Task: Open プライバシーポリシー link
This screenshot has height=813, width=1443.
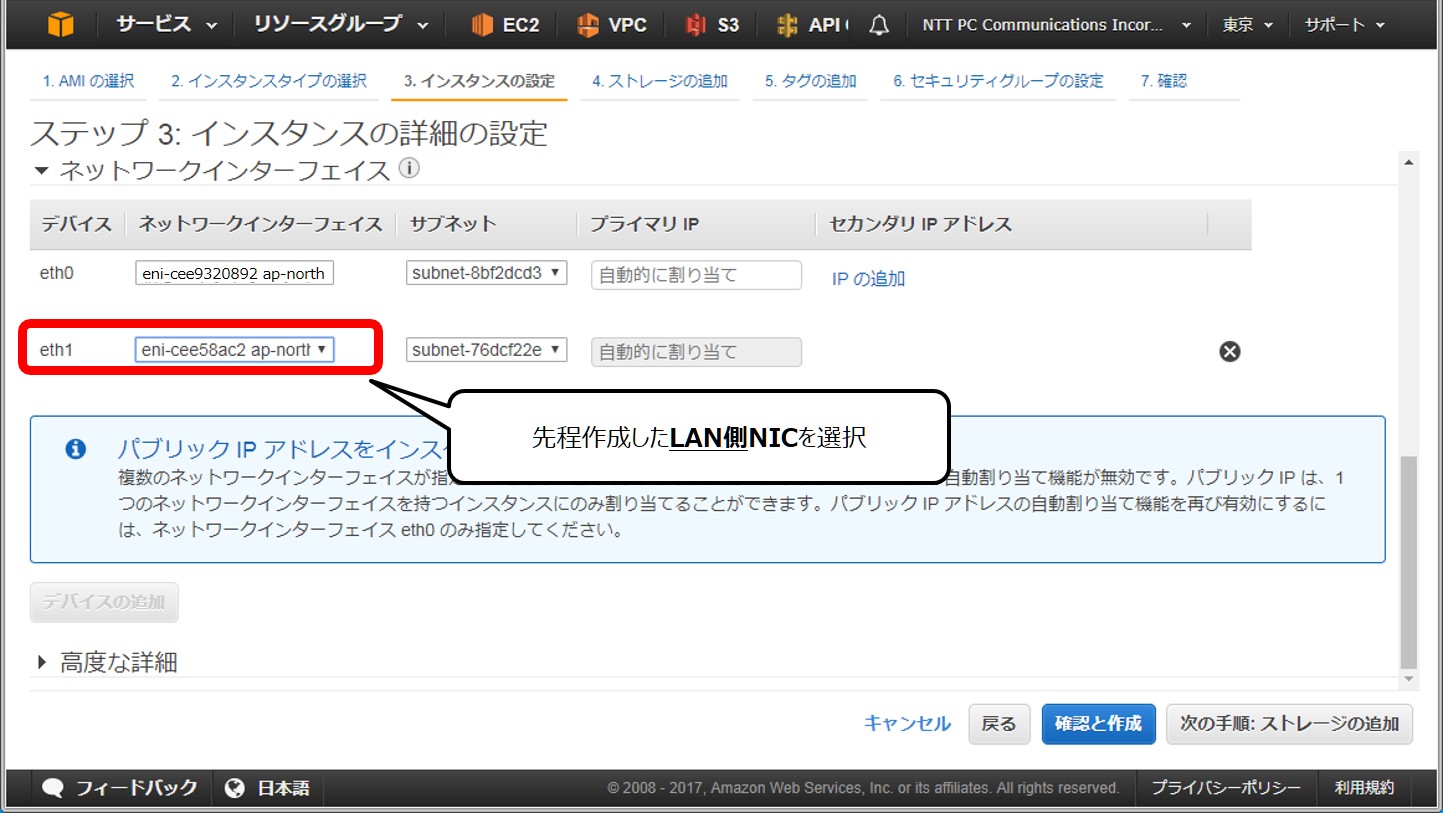Action: (1225, 787)
